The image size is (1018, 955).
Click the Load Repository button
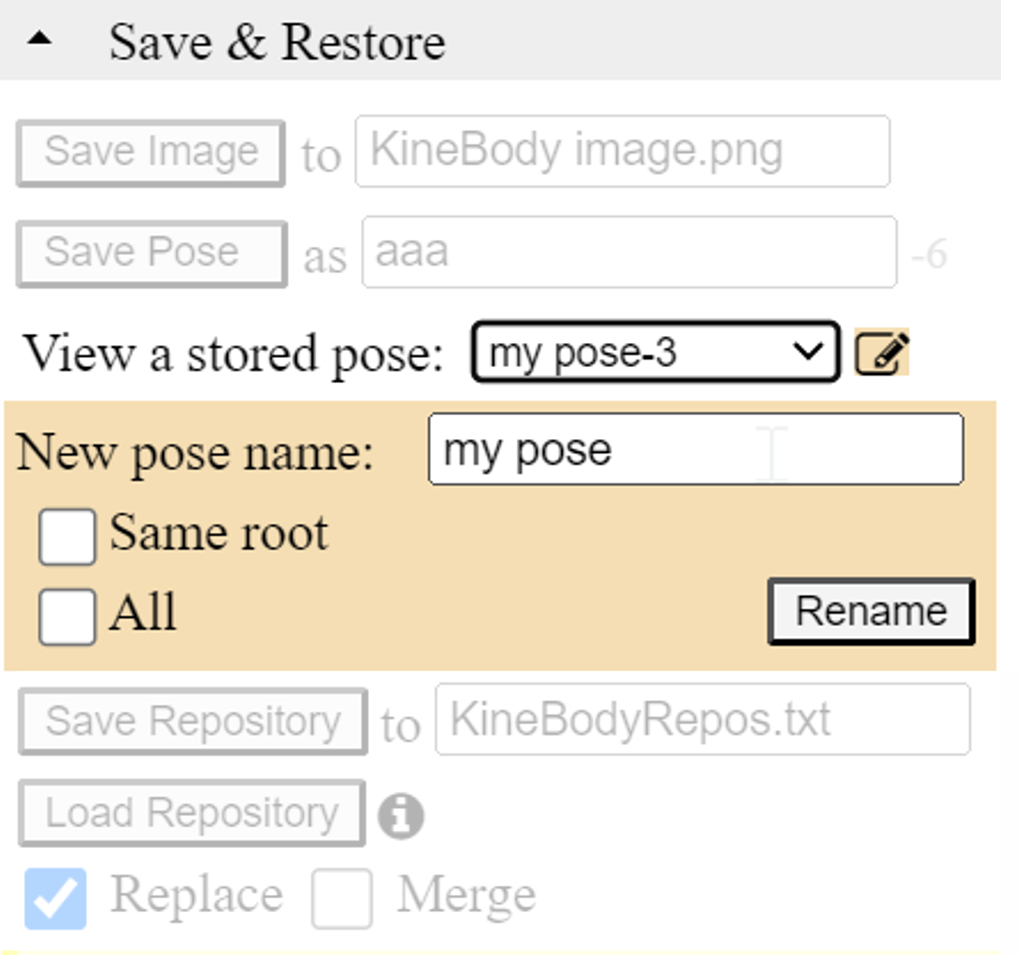pos(192,813)
